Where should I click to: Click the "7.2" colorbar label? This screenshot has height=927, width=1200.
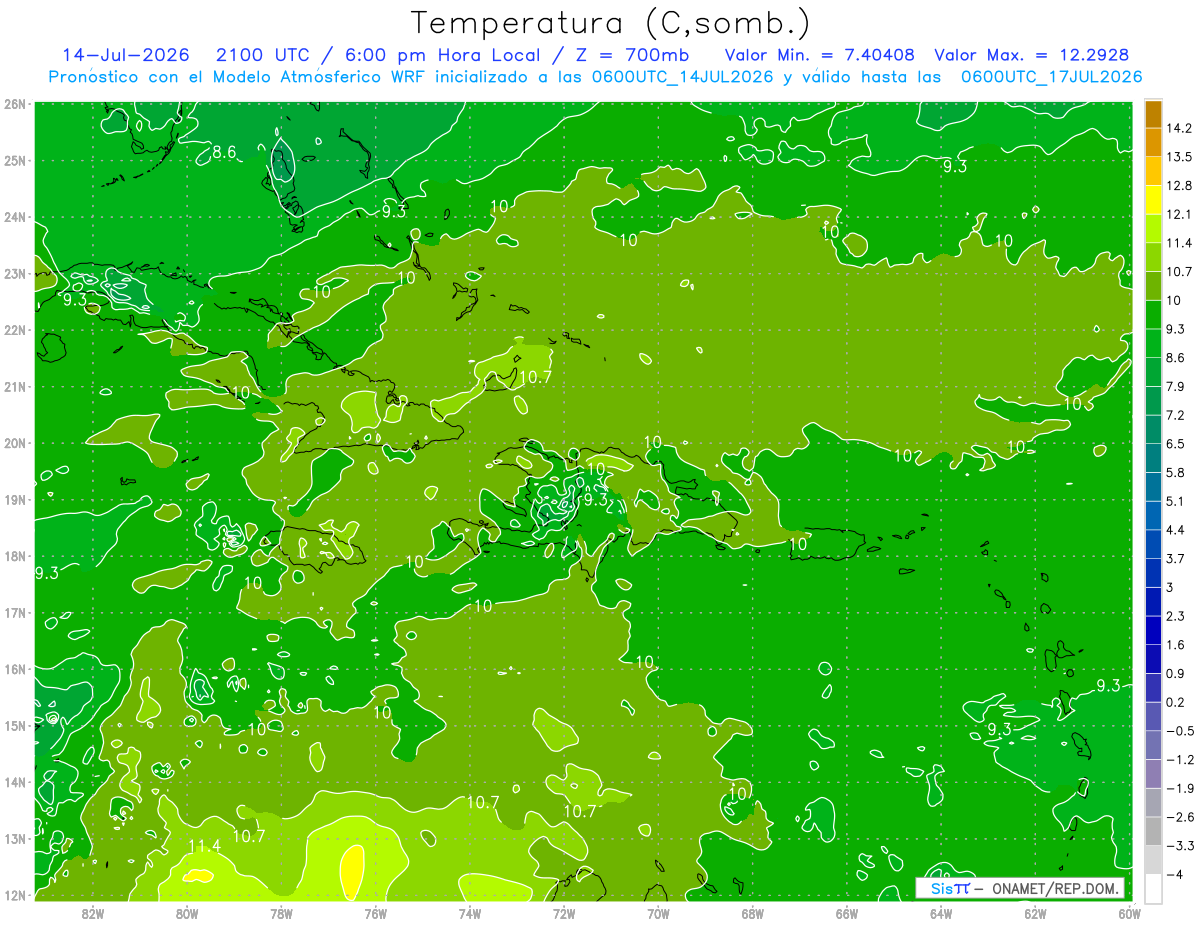click(1175, 415)
